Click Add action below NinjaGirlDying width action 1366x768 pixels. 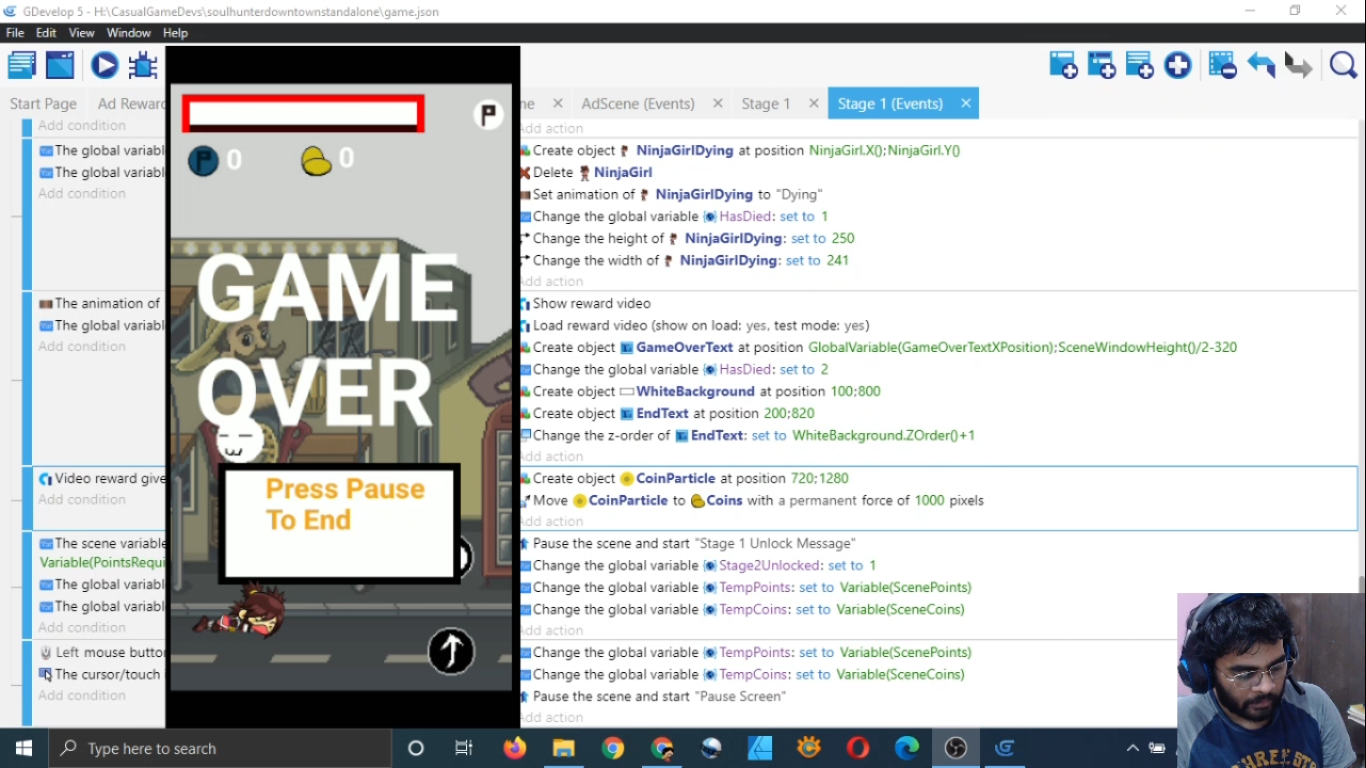(552, 281)
